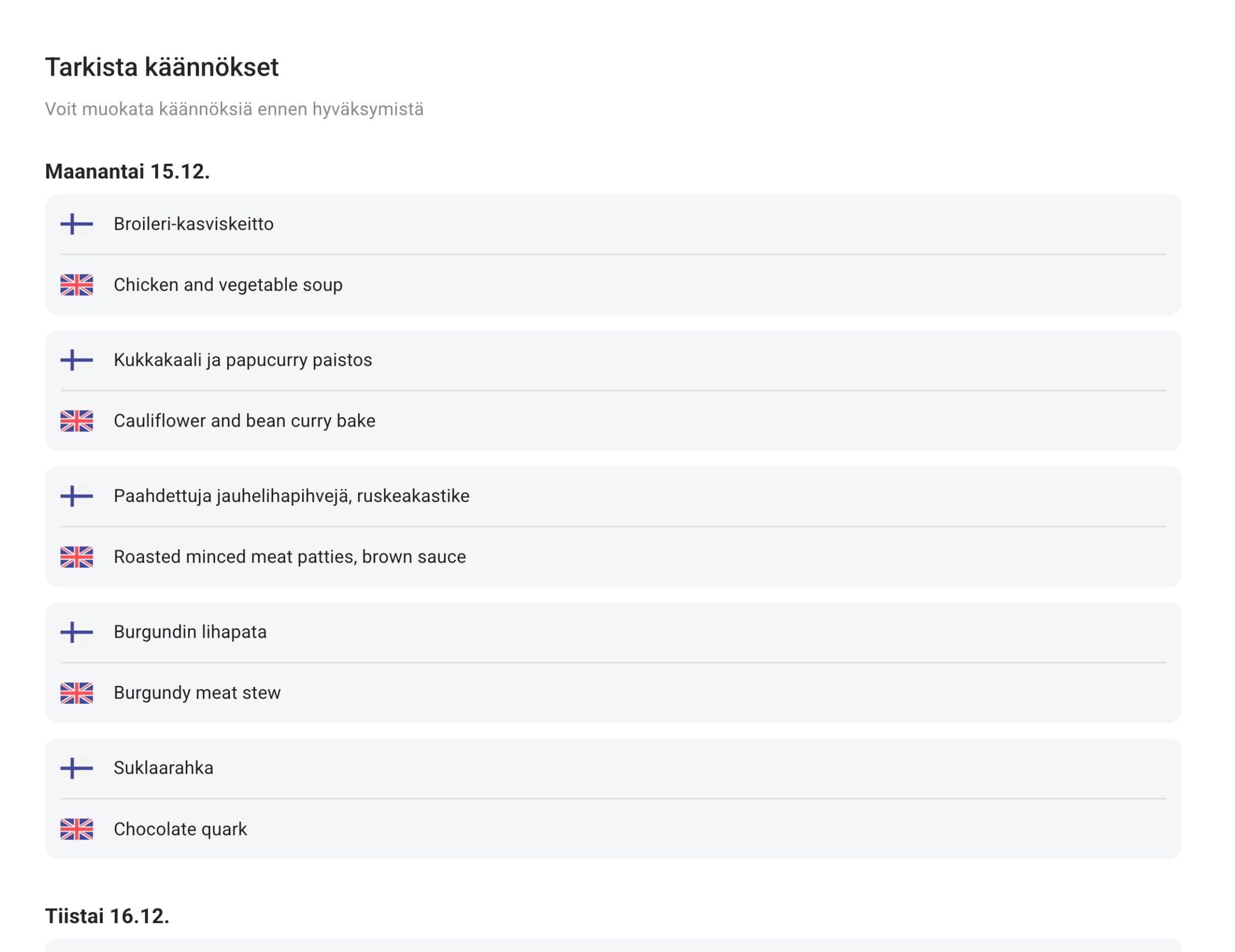Viewport: 1235px width, 952px height.
Task: Edit the Cauliflower and bean curry bake translation
Action: 244,421
